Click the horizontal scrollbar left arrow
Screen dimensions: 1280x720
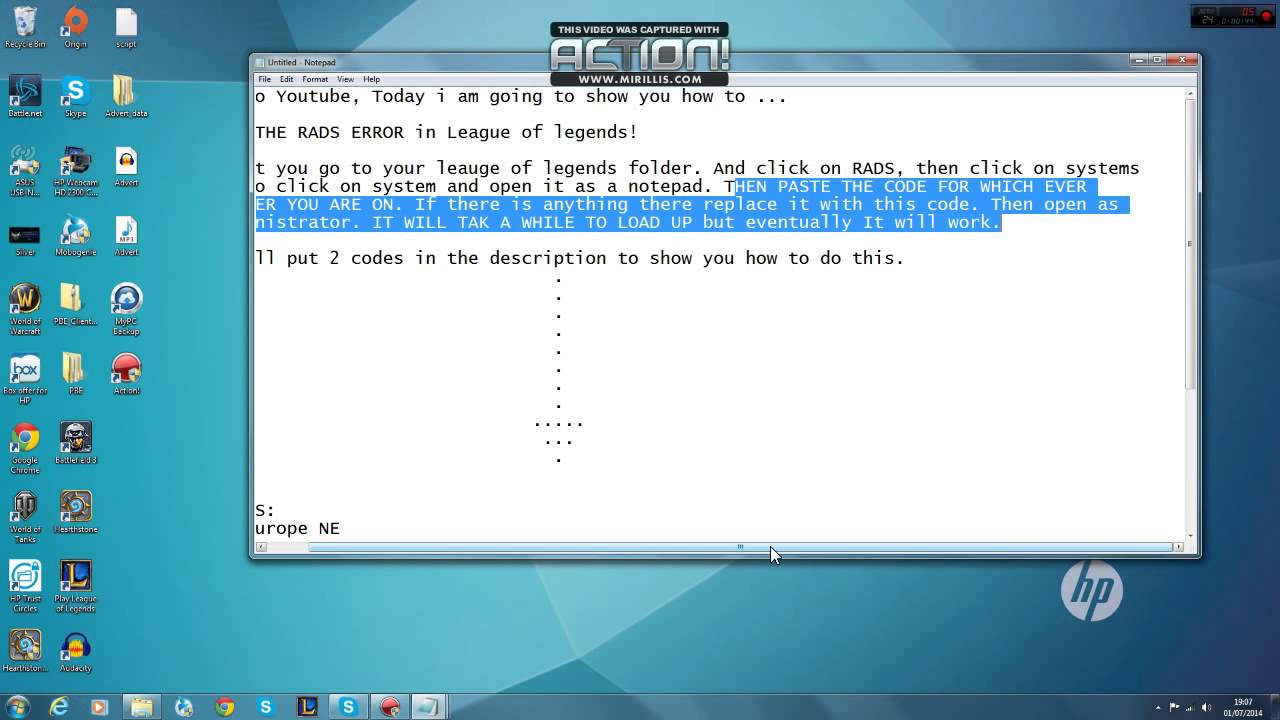pos(261,547)
